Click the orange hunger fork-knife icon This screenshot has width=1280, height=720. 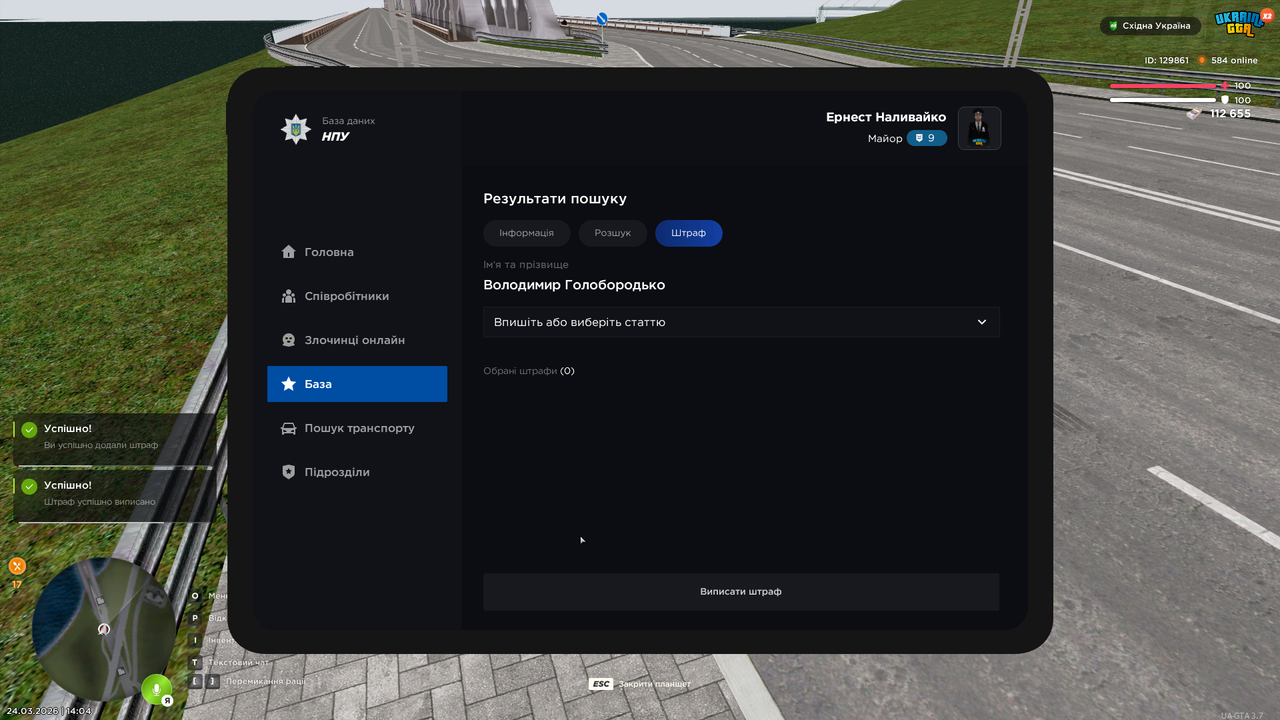tap(17, 566)
